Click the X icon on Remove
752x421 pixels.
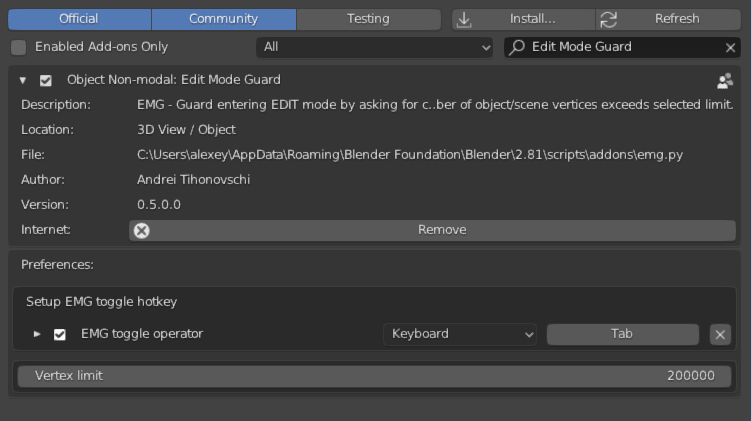point(142,230)
